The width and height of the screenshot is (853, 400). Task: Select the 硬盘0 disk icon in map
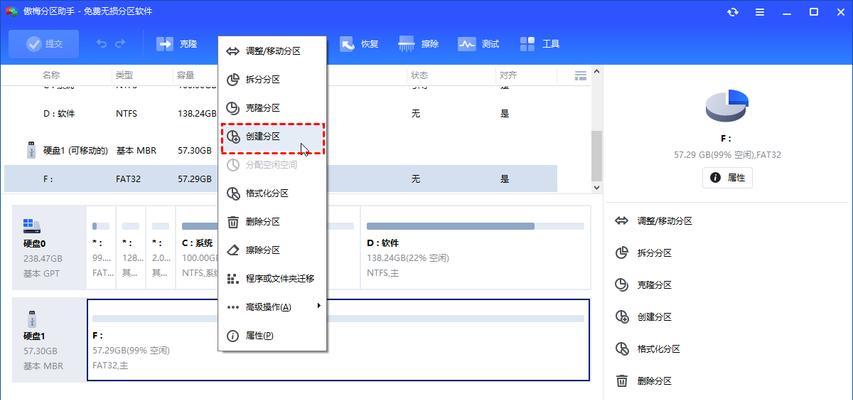click(x=32, y=226)
